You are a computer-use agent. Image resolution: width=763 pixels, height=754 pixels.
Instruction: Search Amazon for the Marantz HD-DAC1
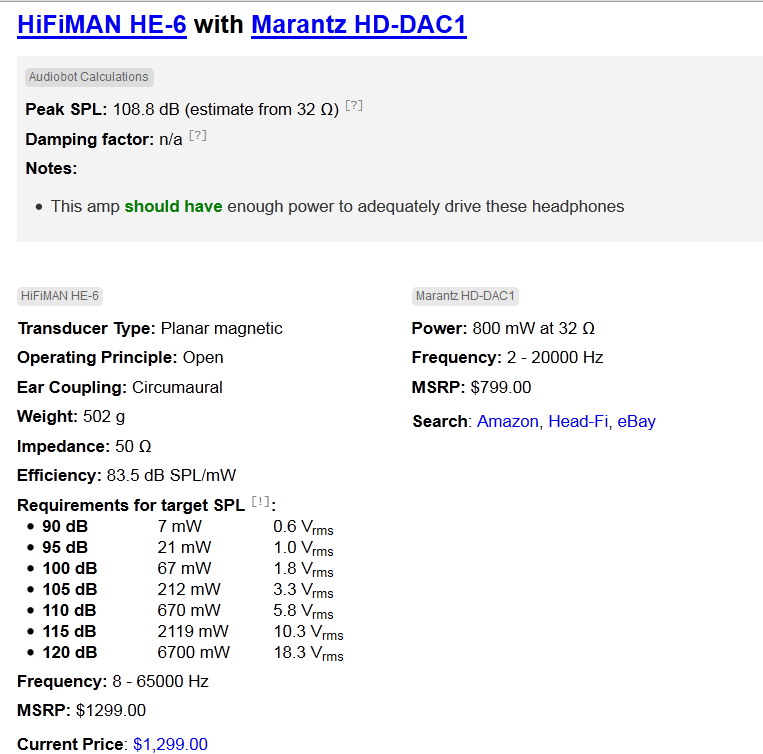508,421
